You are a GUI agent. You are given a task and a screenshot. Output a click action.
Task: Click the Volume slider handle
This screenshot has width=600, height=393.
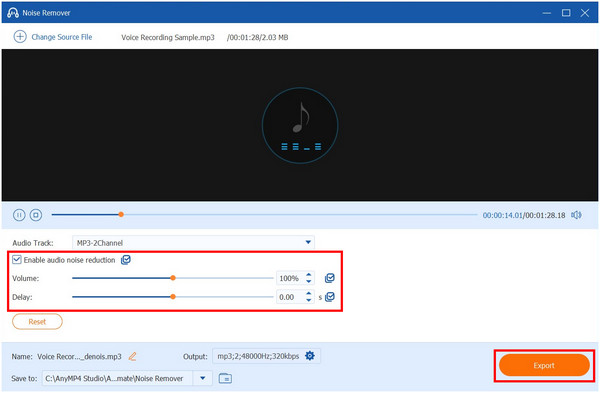pyautogui.click(x=173, y=278)
